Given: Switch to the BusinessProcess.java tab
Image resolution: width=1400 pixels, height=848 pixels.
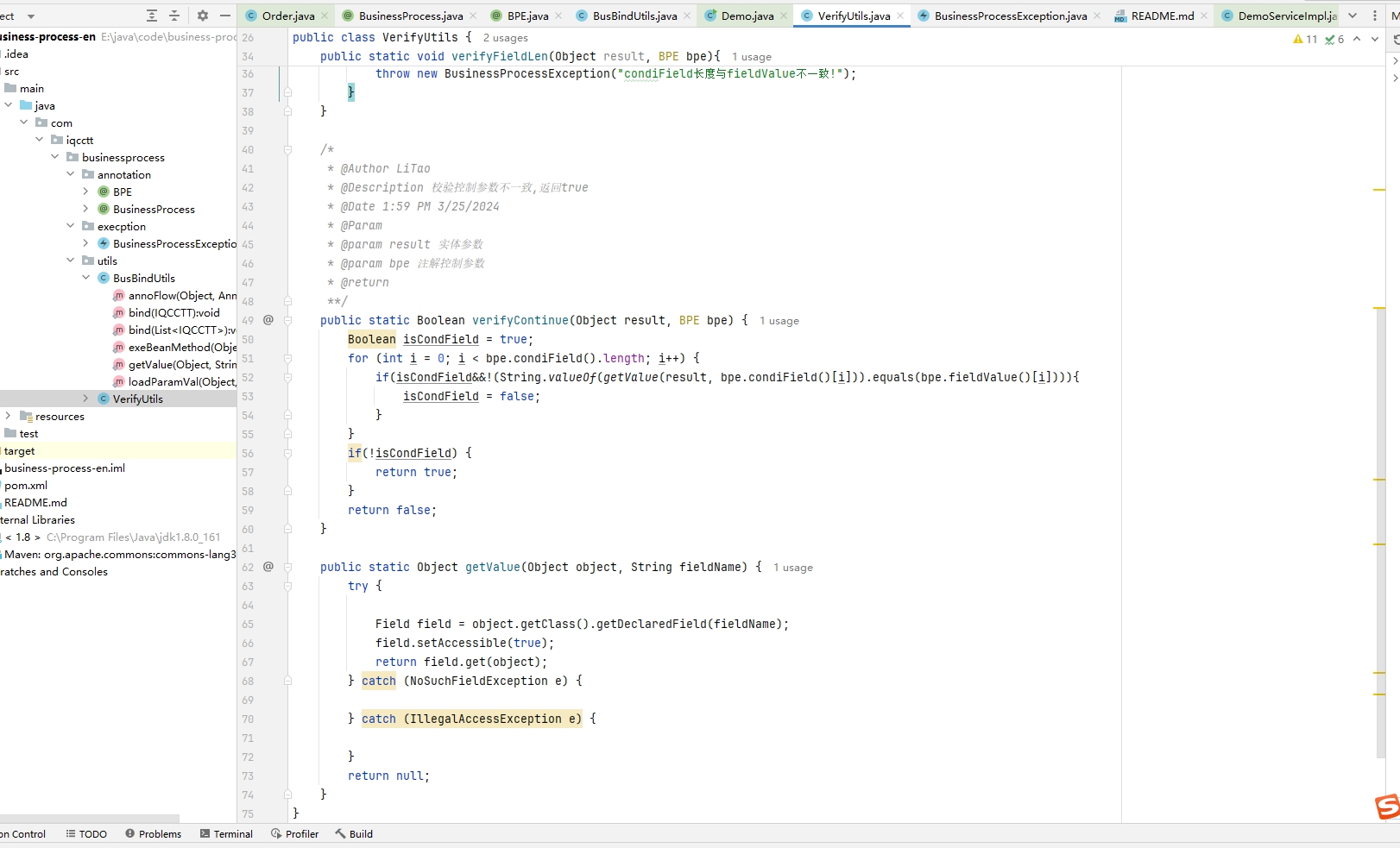Looking at the screenshot, I should click(x=410, y=16).
